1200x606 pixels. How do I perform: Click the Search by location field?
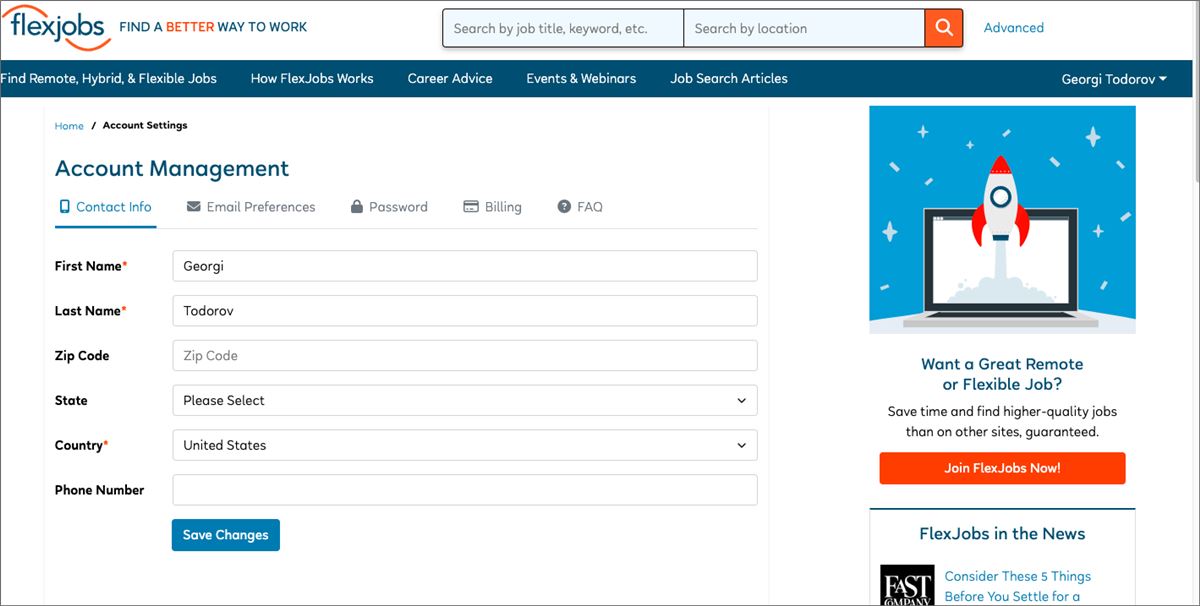click(804, 28)
